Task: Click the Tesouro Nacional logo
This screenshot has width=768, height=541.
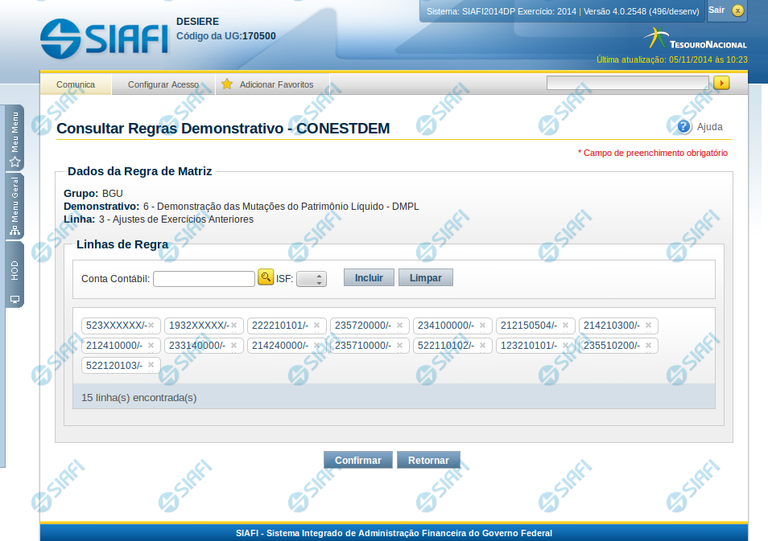Action: click(696, 39)
